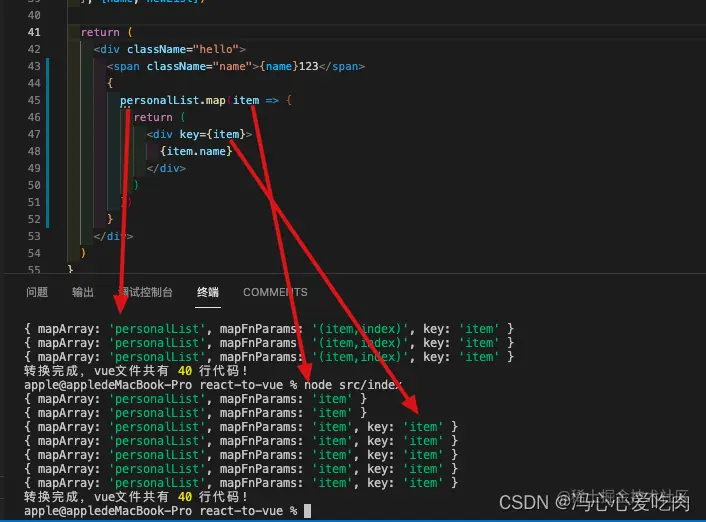Click line number 47 in gutter
This screenshot has width=706, height=522.
(34, 134)
